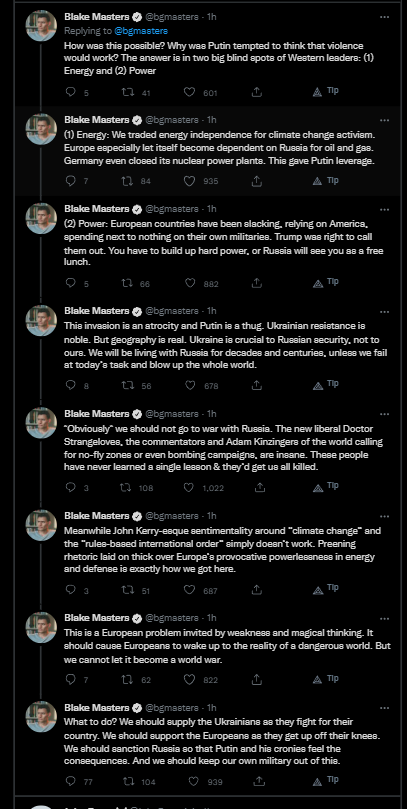The image size is (407, 809).
Task: Reply to the tweet about European militaries
Action: click(x=71, y=283)
